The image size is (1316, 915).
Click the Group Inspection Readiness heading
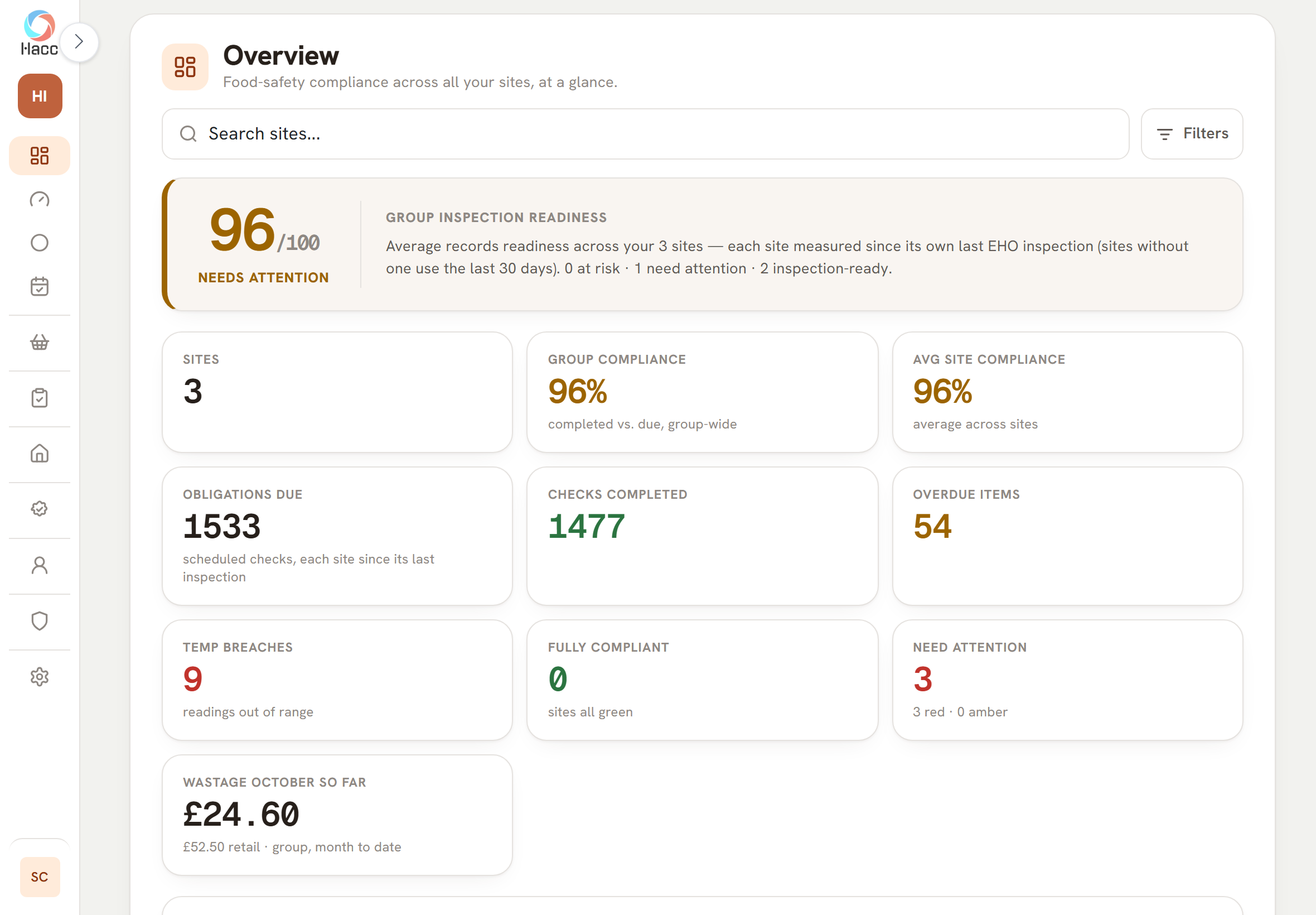[496, 217]
